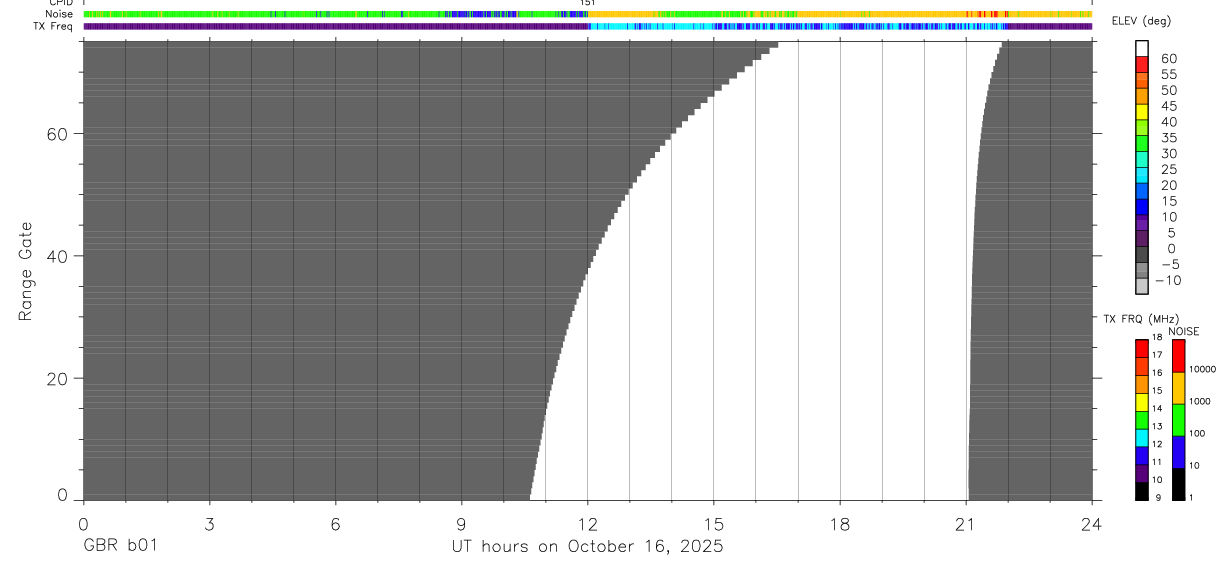The image size is (1228, 567).
Task: Click the range gate tick label '40' on the y-axis
Action: coord(57,256)
